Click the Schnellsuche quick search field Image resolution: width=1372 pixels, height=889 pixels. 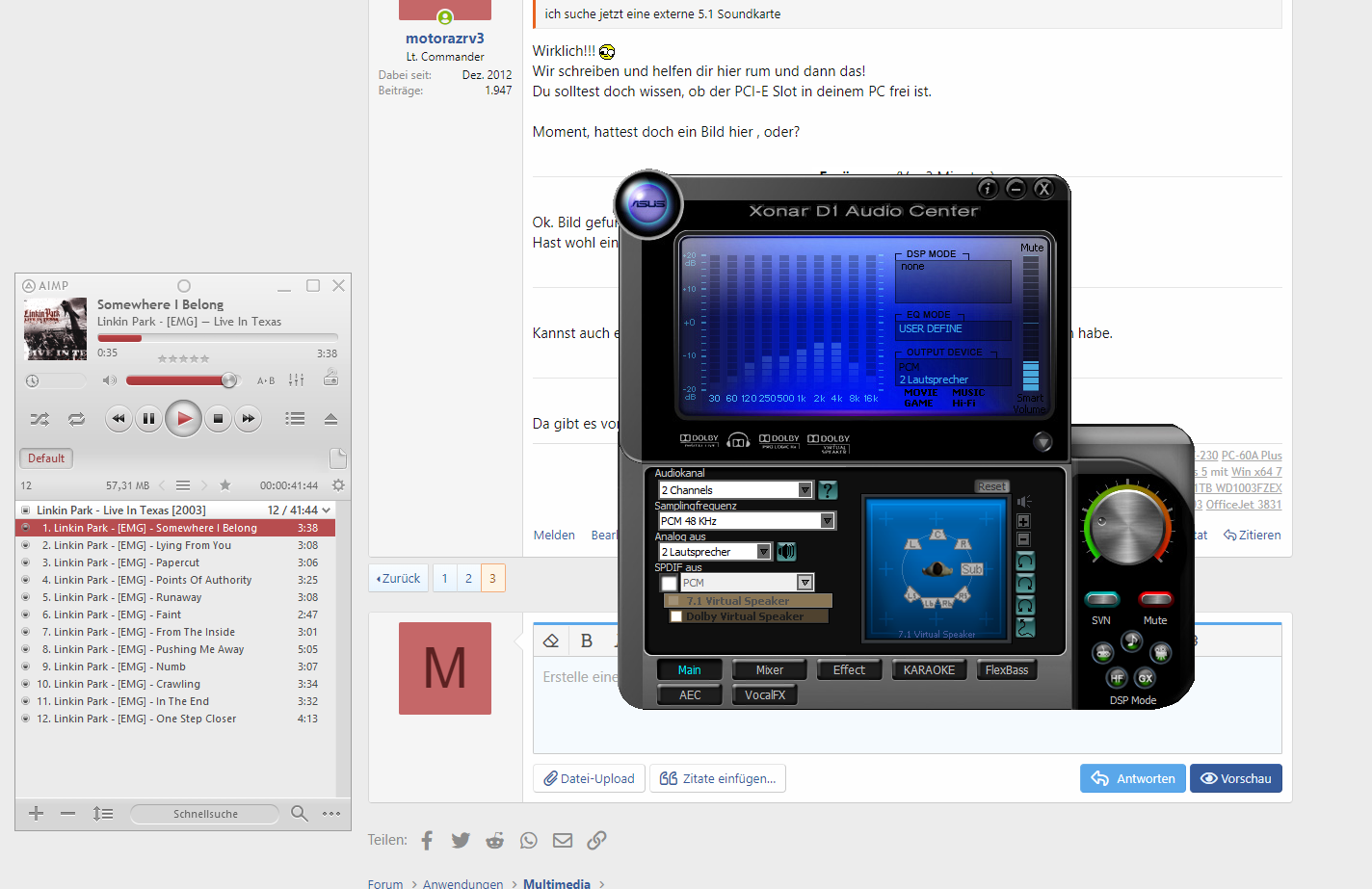pos(205,814)
